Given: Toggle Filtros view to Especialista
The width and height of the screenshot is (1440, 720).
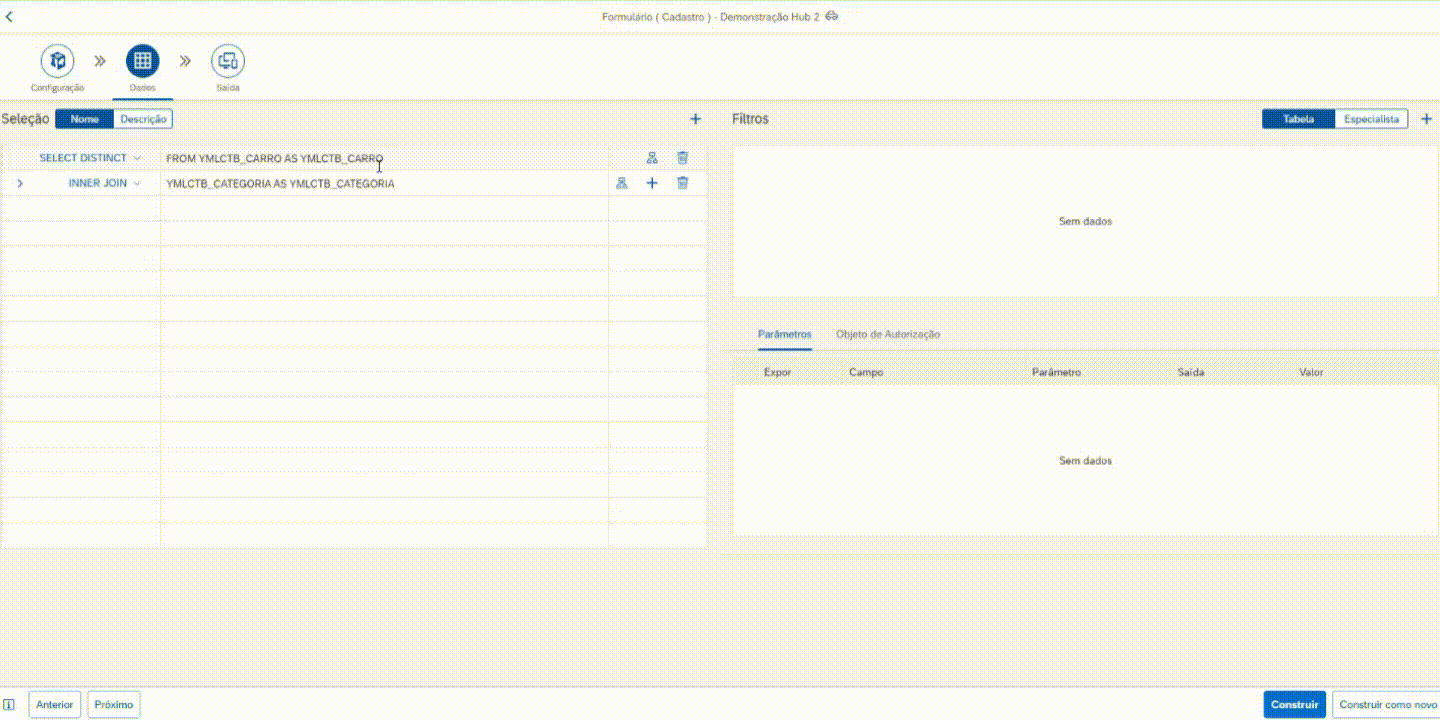Looking at the screenshot, I should tap(1371, 119).
